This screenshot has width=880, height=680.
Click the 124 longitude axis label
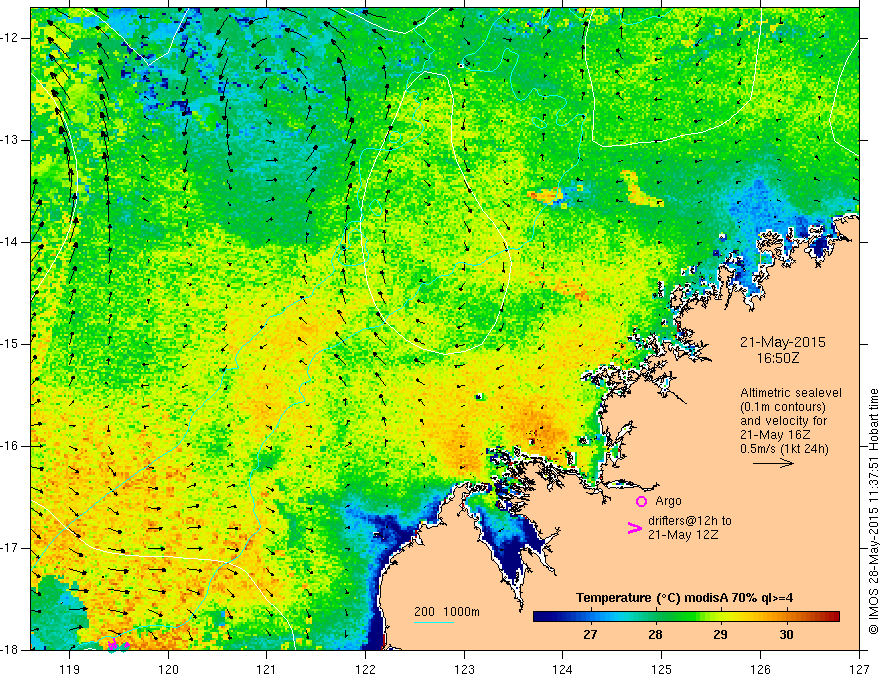562,669
